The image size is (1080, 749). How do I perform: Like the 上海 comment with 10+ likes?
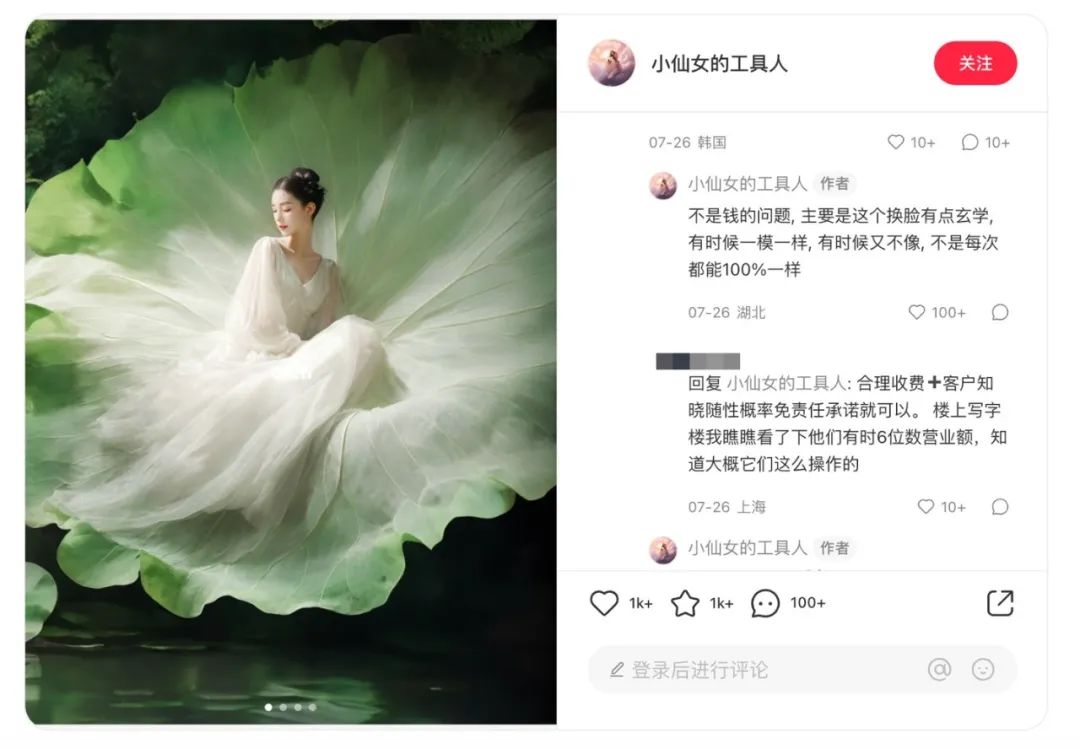point(926,506)
